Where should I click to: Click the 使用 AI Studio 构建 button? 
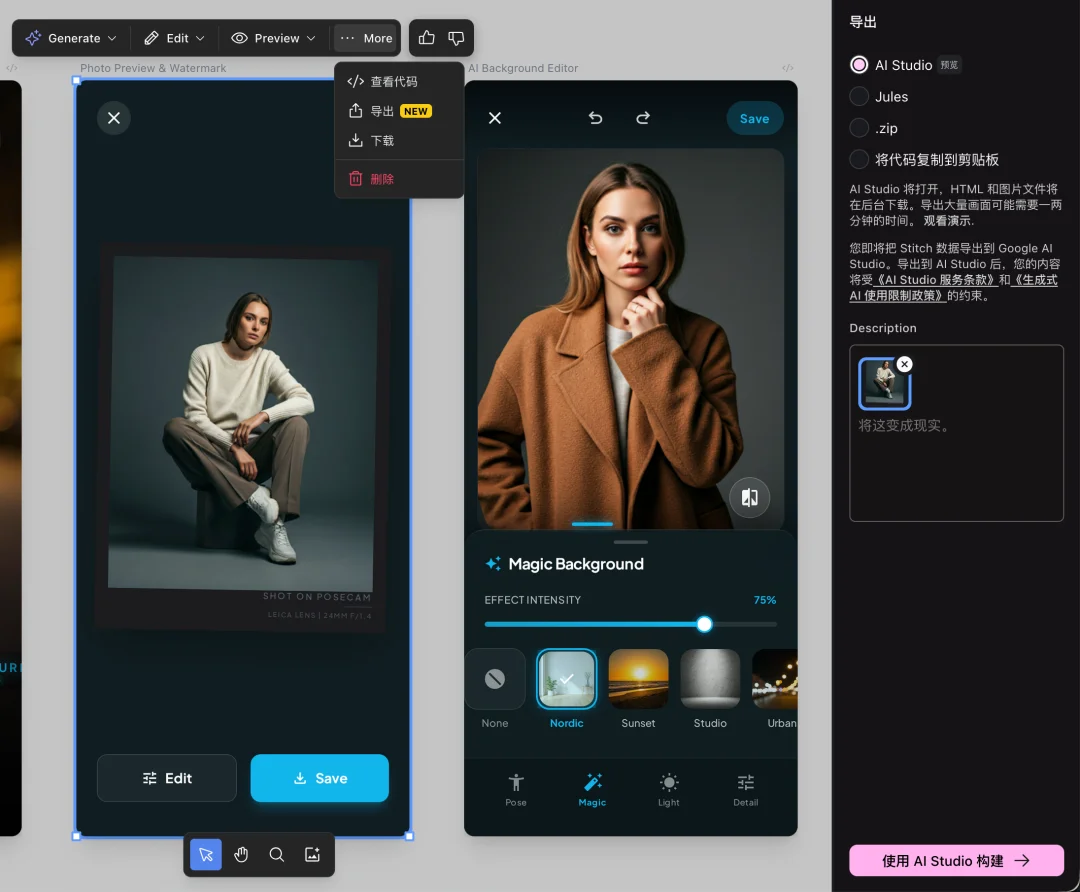[956, 860]
